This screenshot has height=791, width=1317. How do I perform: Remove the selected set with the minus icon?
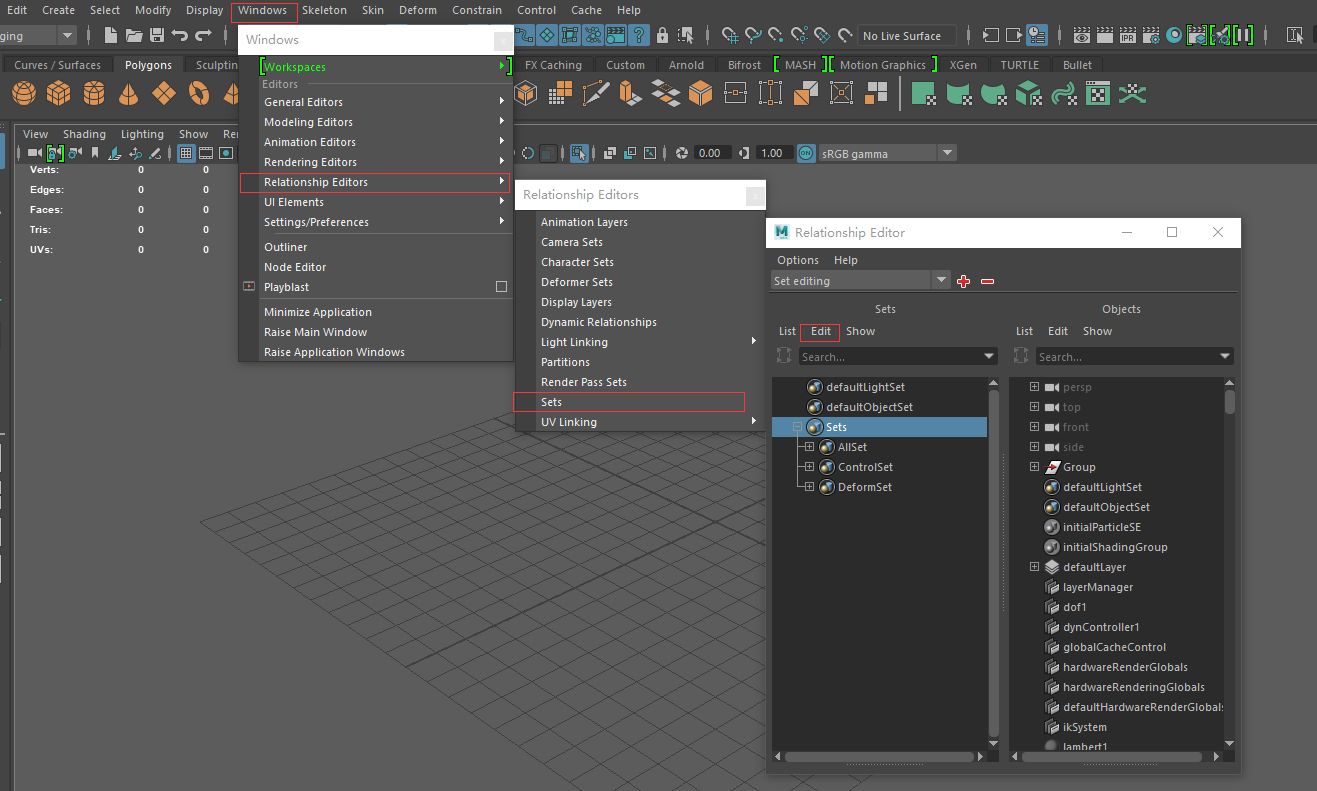987,281
